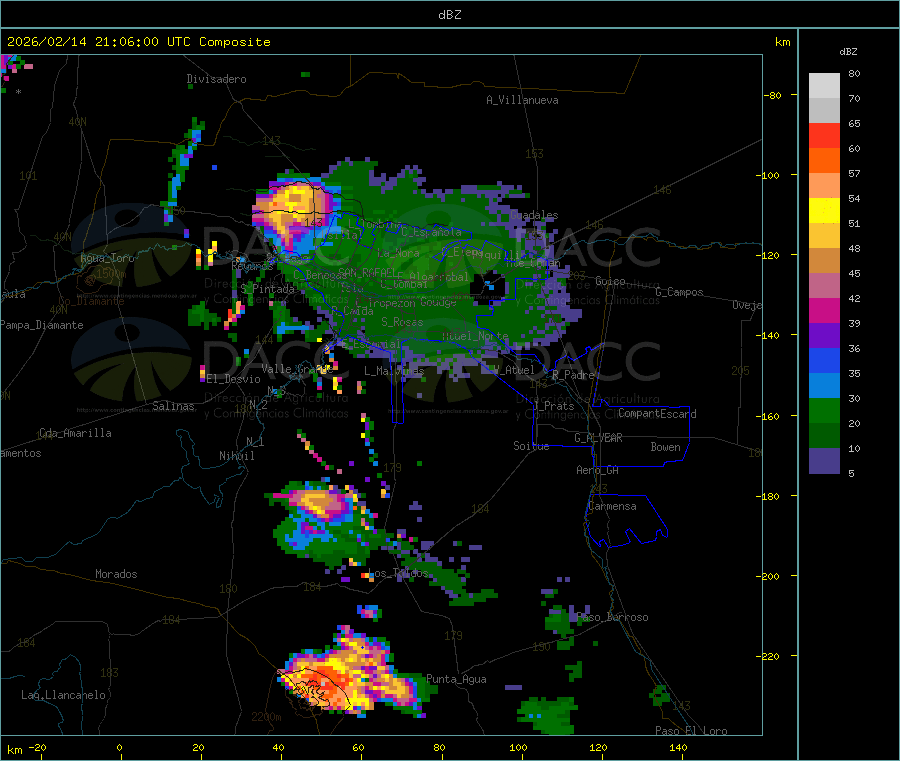Click the 'Salinas' map label
Viewport: 900px width, 761px height.
point(173,406)
